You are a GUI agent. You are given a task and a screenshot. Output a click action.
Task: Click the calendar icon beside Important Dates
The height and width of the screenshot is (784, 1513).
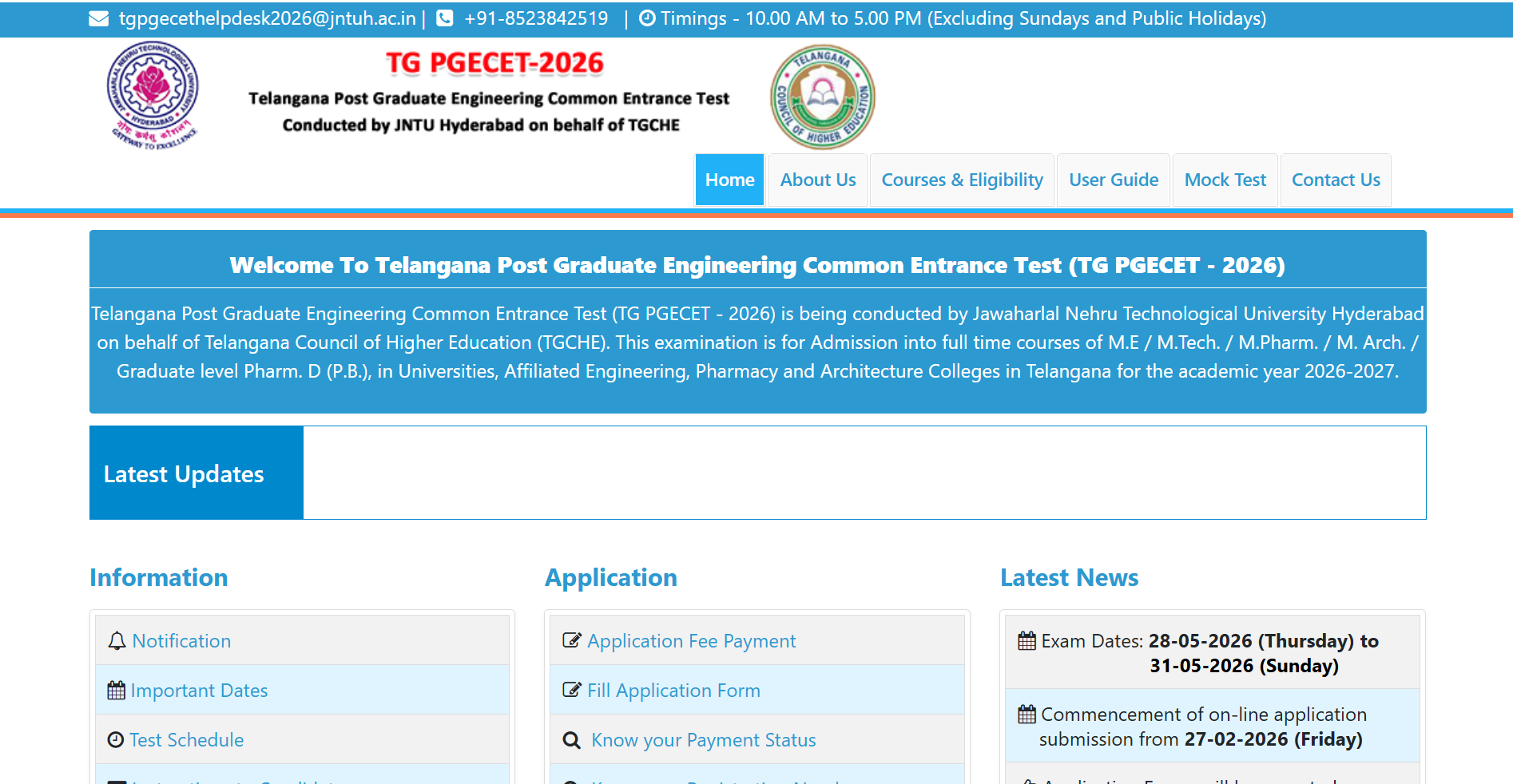(x=115, y=690)
